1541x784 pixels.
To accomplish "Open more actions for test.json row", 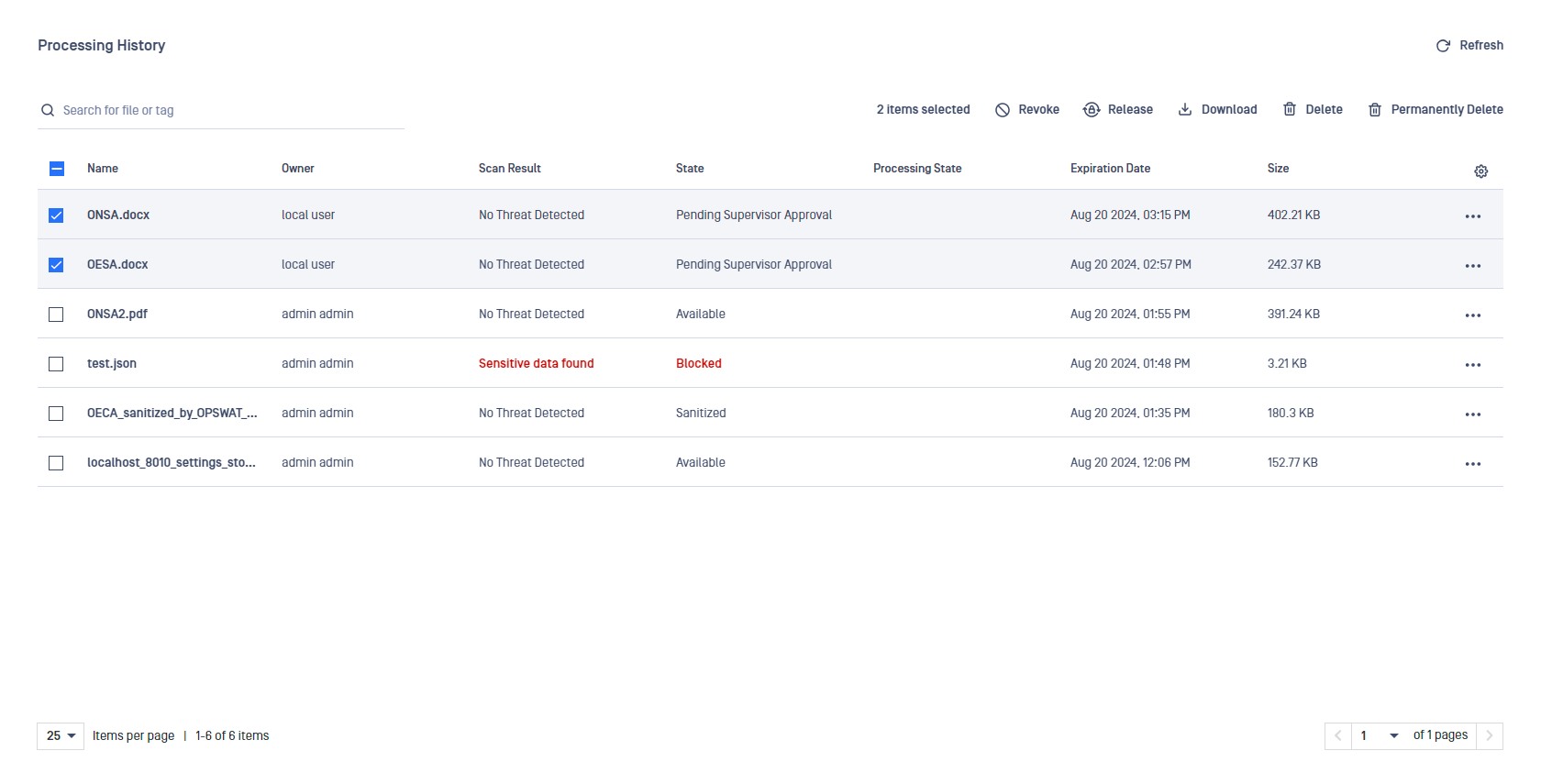I will [x=1472, y=365].
